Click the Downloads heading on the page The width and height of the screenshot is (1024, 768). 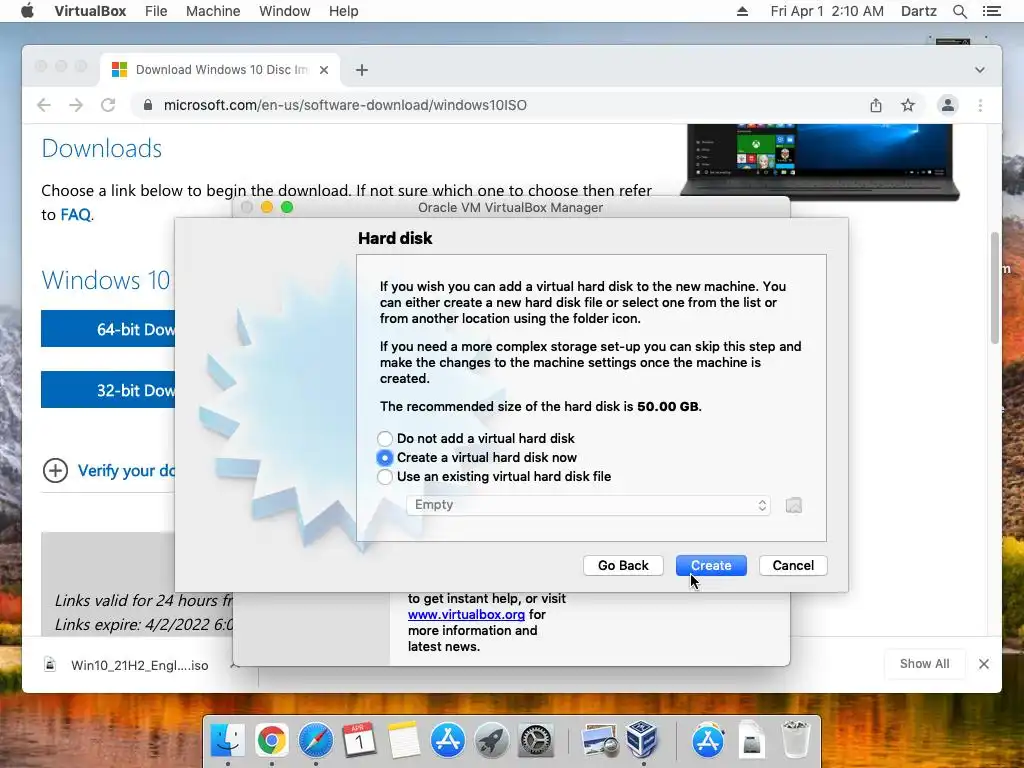point(101,148)
